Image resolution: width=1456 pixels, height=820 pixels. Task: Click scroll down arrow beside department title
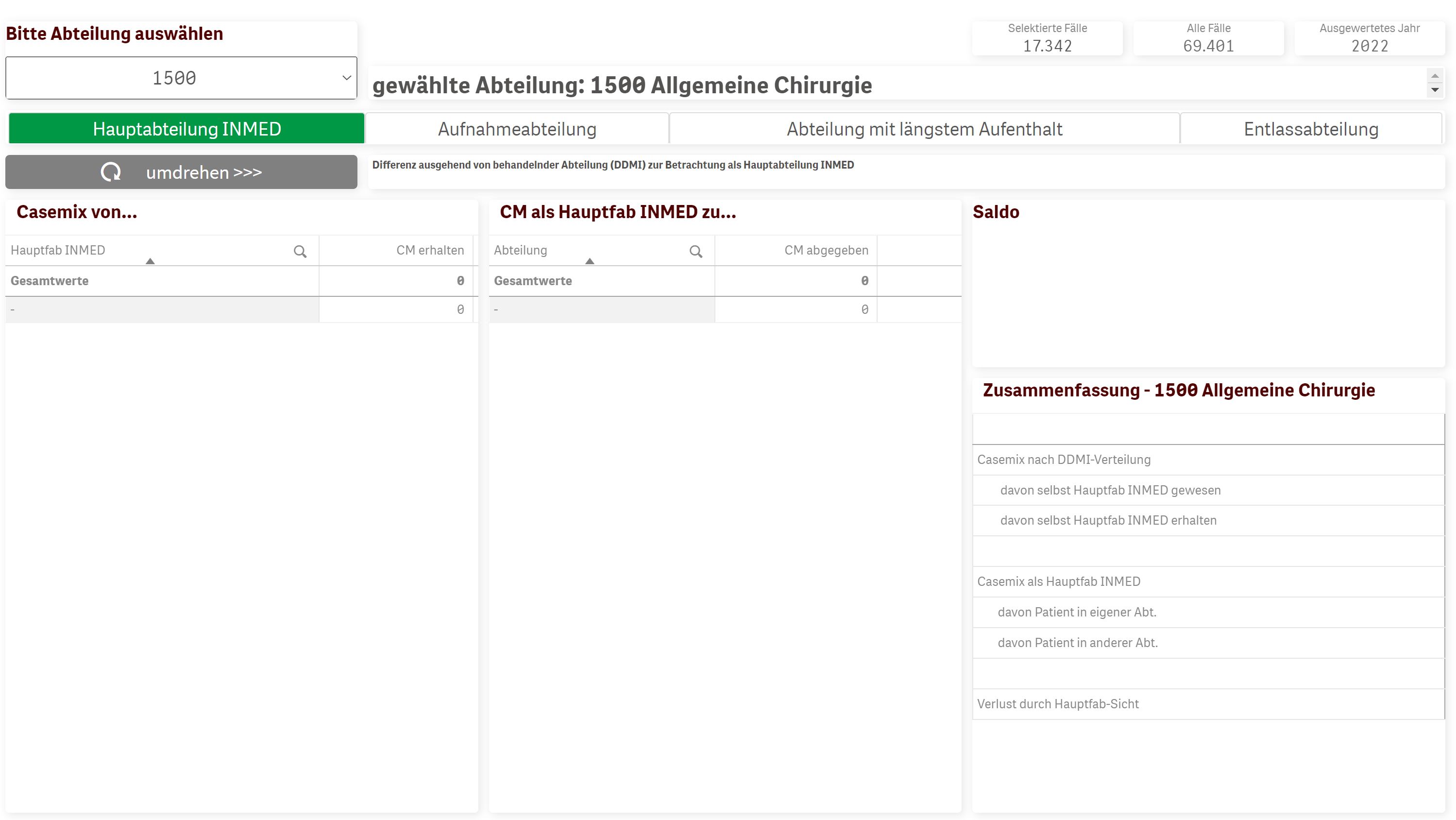pos(1435,90)
